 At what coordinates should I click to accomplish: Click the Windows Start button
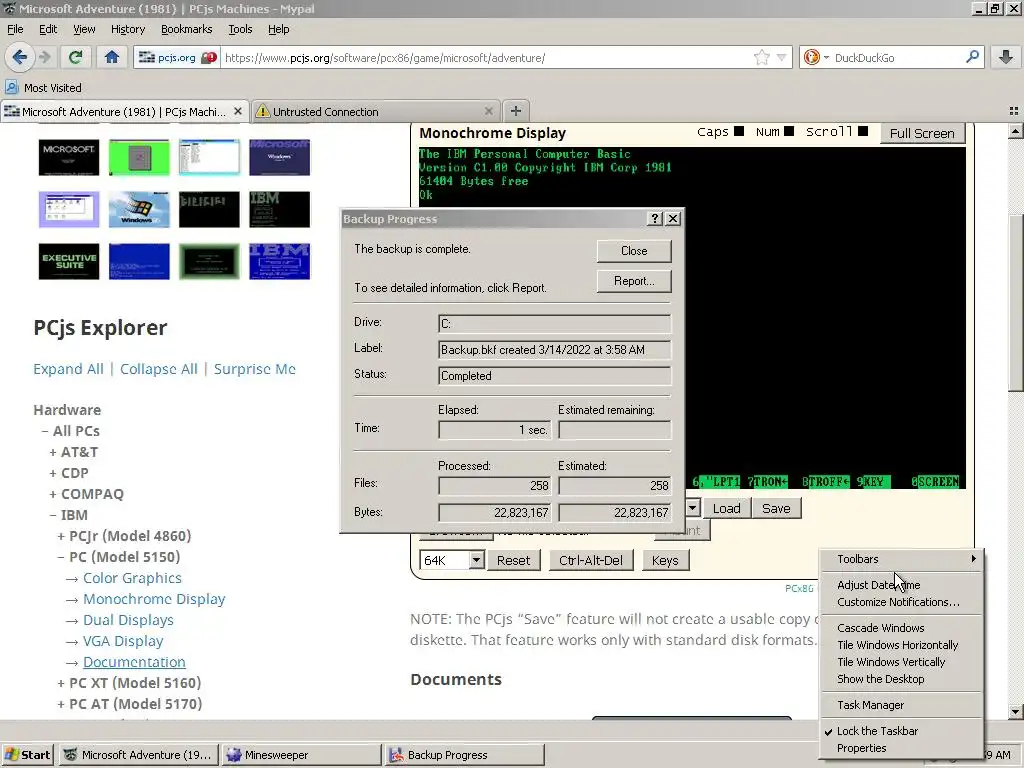(28, 754)
